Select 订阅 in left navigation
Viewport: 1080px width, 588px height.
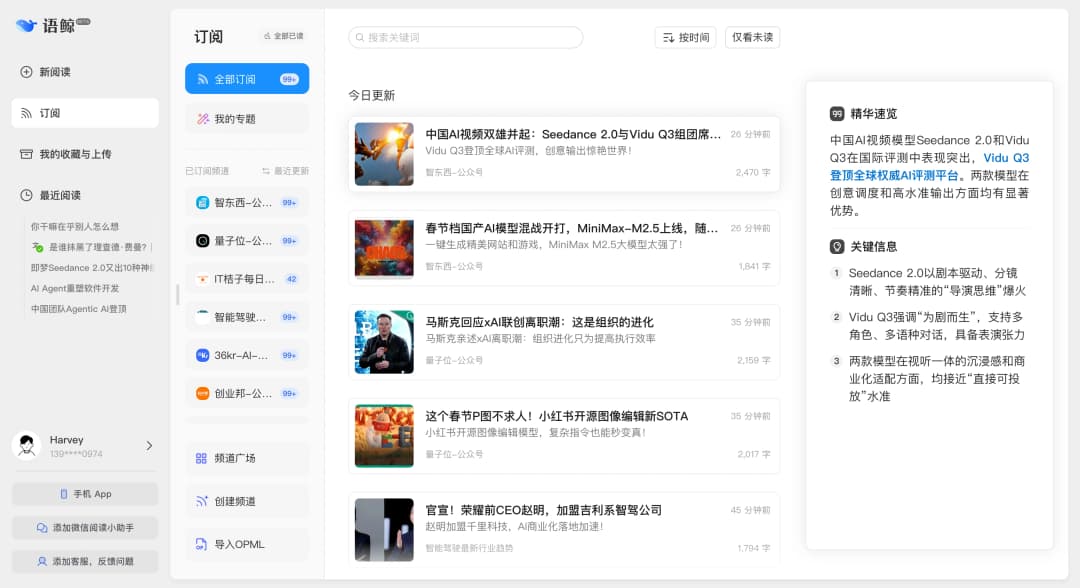point(85,113)
